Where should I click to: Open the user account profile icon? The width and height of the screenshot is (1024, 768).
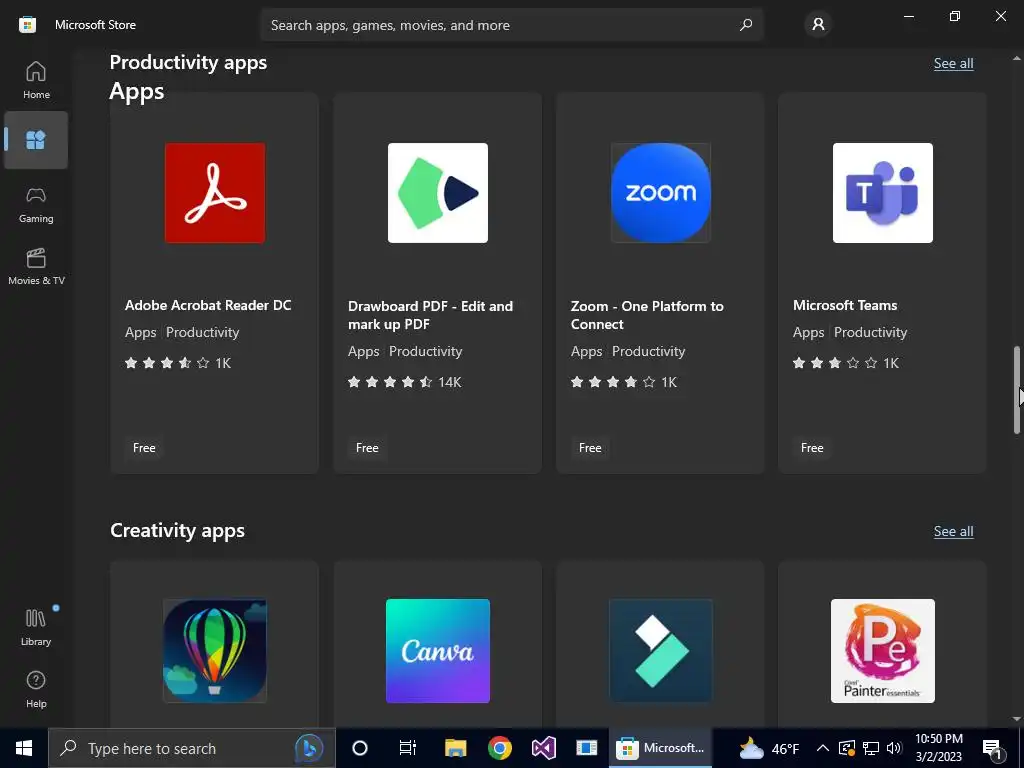click(x=818, y=25)
